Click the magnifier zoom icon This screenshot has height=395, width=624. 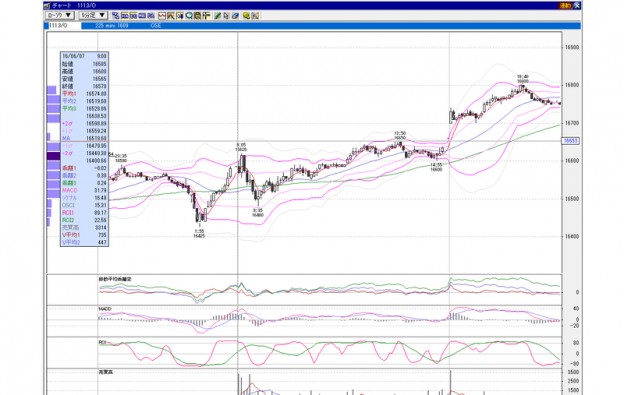[x=189, y=16]
